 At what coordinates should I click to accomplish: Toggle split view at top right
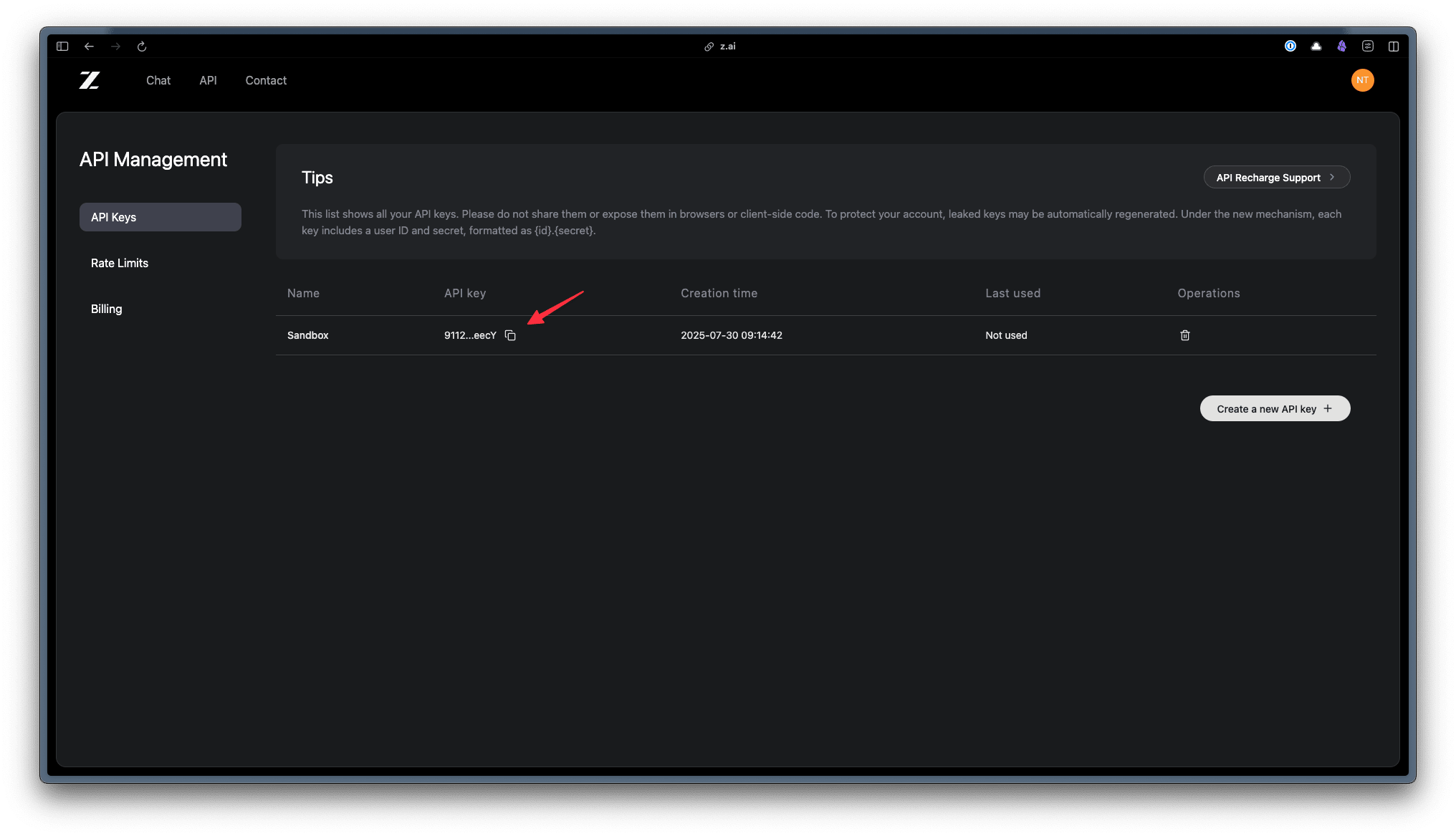pos(1394,47)
